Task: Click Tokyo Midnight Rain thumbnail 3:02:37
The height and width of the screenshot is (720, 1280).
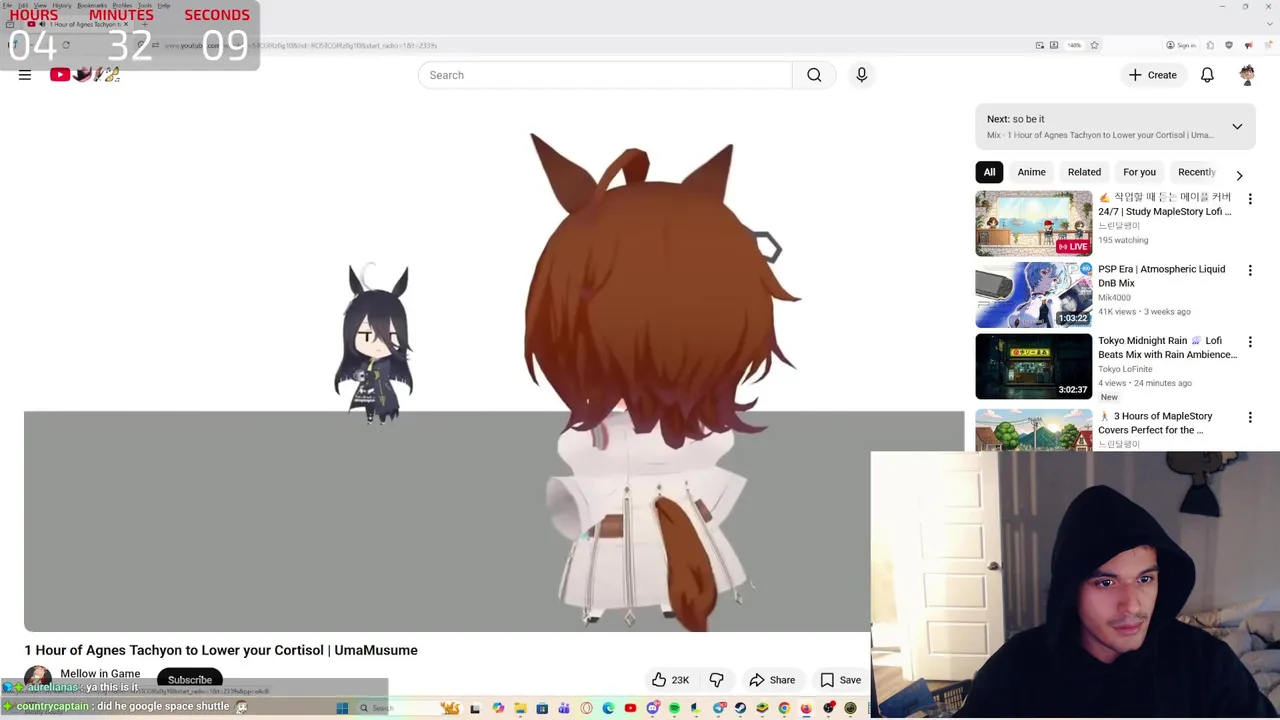Action: [1034, 367]
